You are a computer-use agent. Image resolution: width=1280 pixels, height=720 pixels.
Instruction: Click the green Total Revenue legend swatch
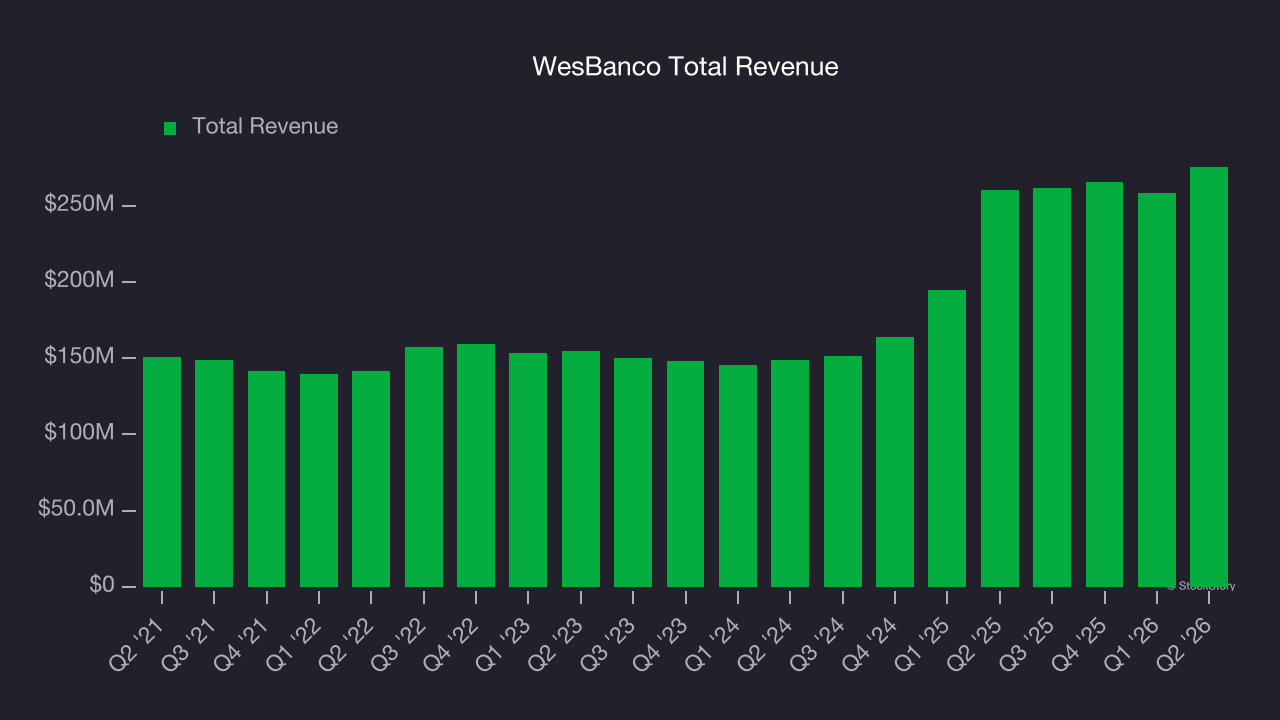170,128
